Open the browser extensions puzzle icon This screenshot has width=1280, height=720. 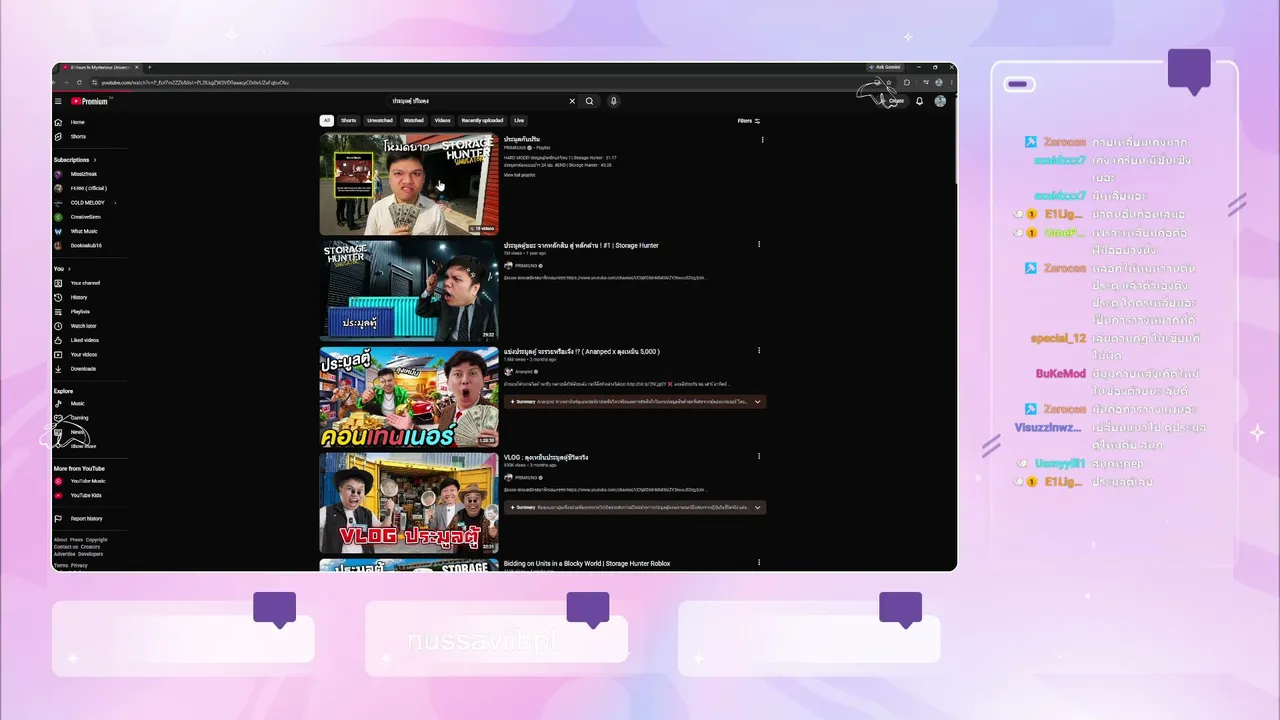click(907, 82)
